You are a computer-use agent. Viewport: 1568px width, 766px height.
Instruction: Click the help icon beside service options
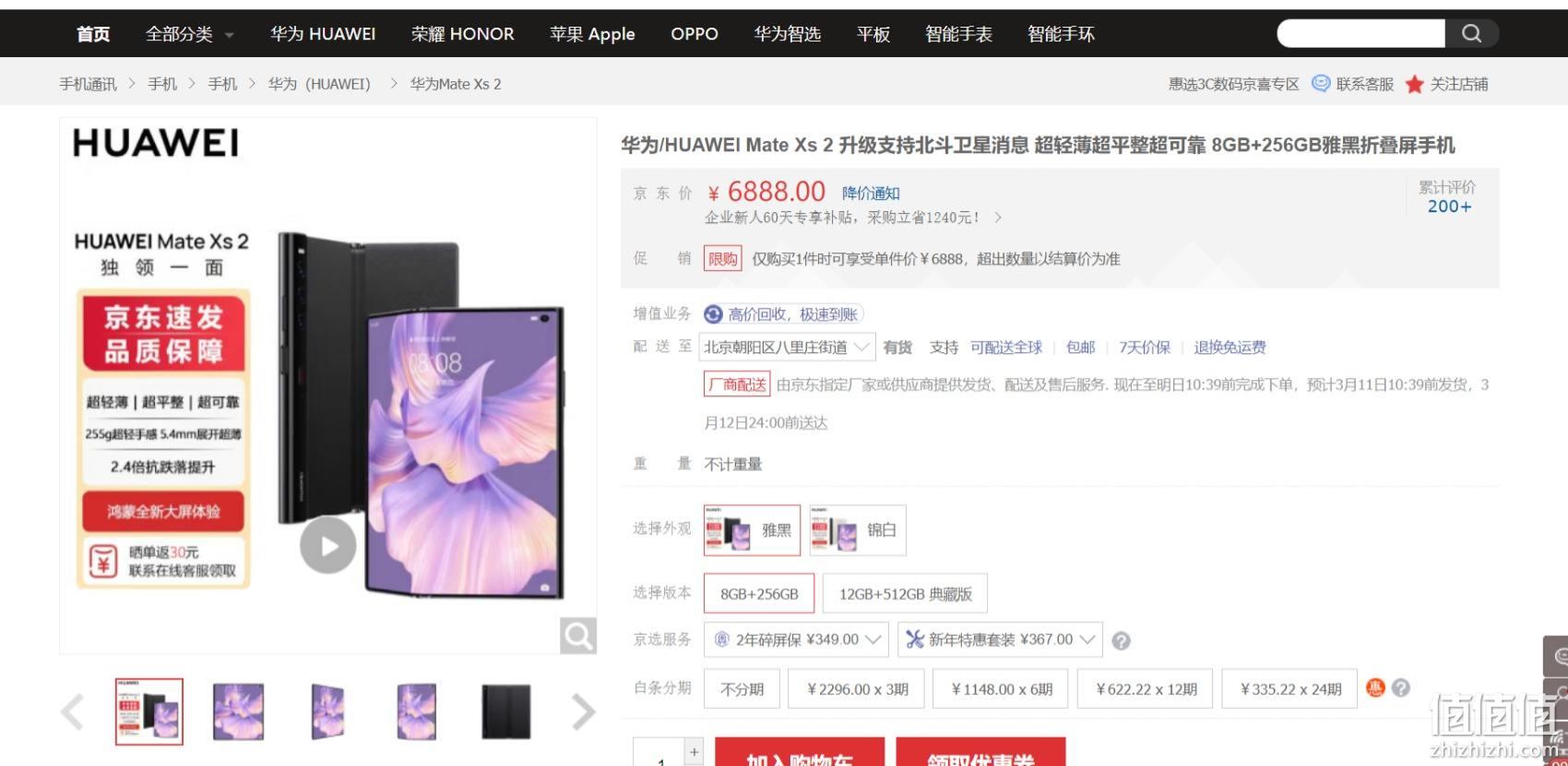(1121, 641)
